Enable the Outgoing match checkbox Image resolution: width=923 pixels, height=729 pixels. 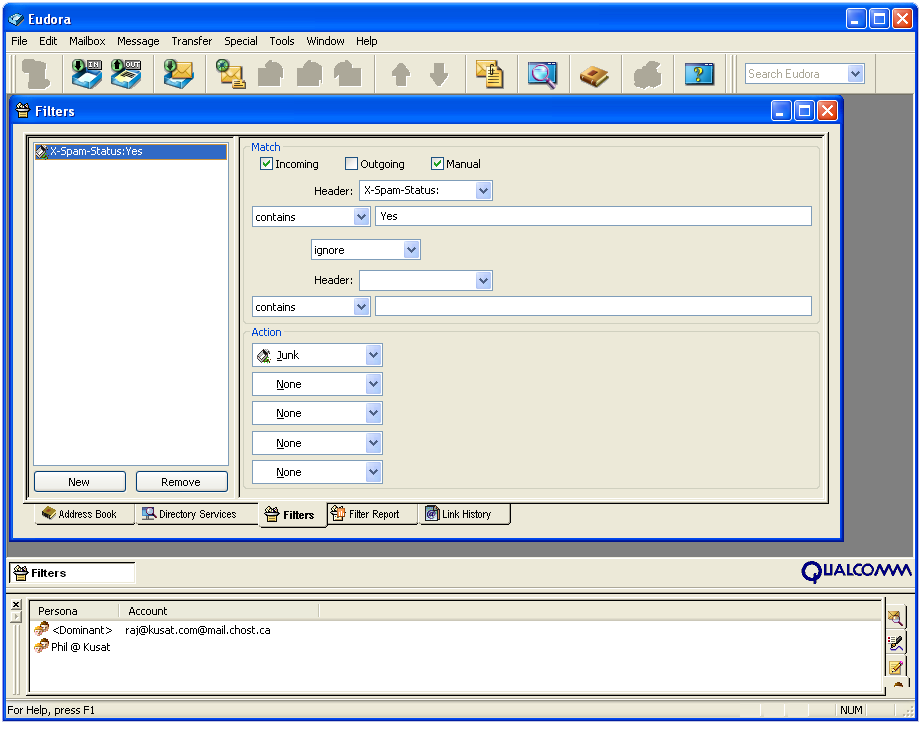tap(351, 164)
